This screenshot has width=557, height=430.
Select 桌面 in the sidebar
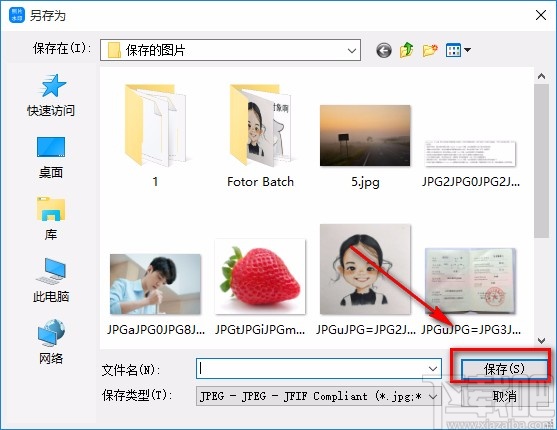[51, 157]
